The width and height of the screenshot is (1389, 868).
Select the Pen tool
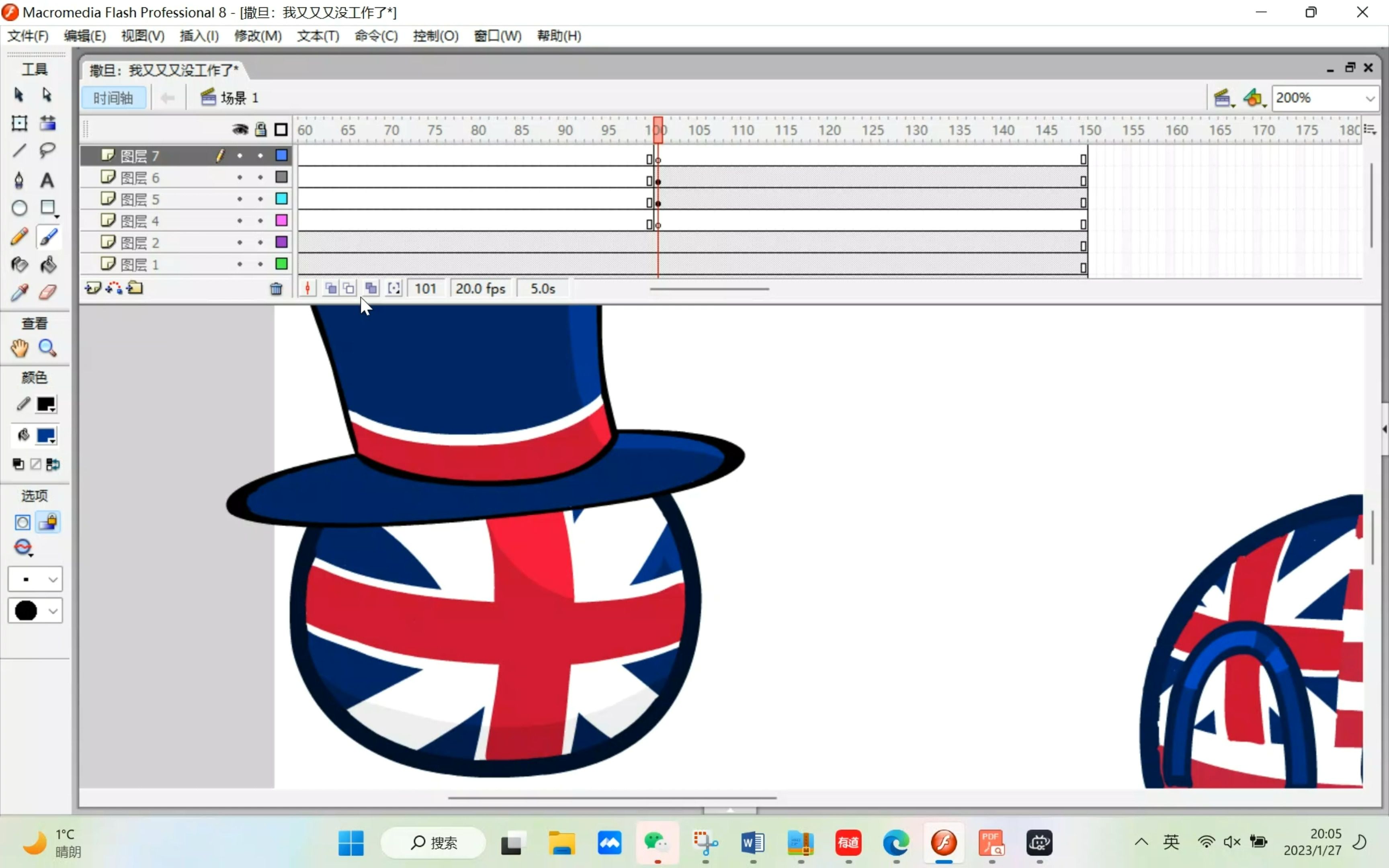[19, 180]
